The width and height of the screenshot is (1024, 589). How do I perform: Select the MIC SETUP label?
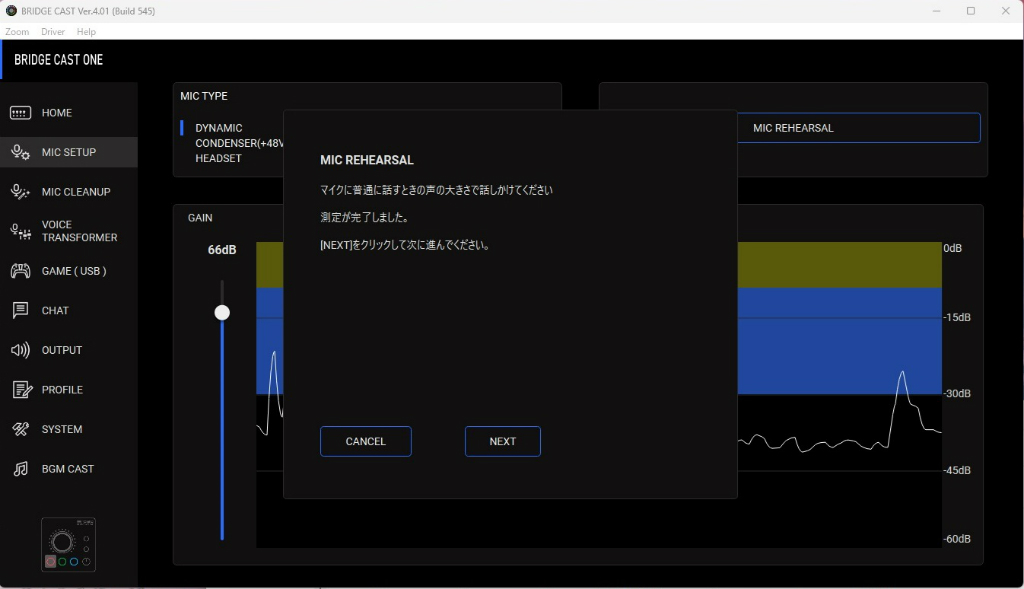click(x=69, y=152)
